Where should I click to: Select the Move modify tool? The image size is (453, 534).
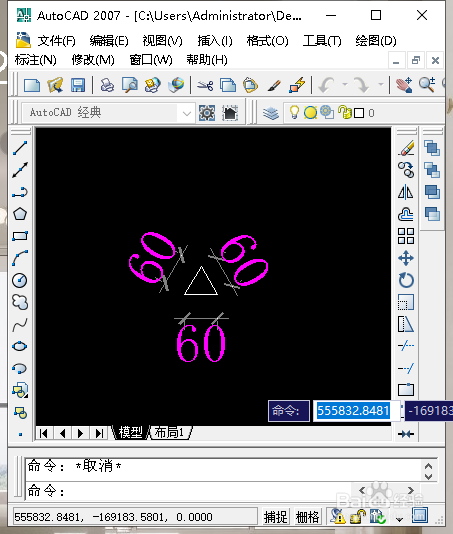tap(406, 258)
